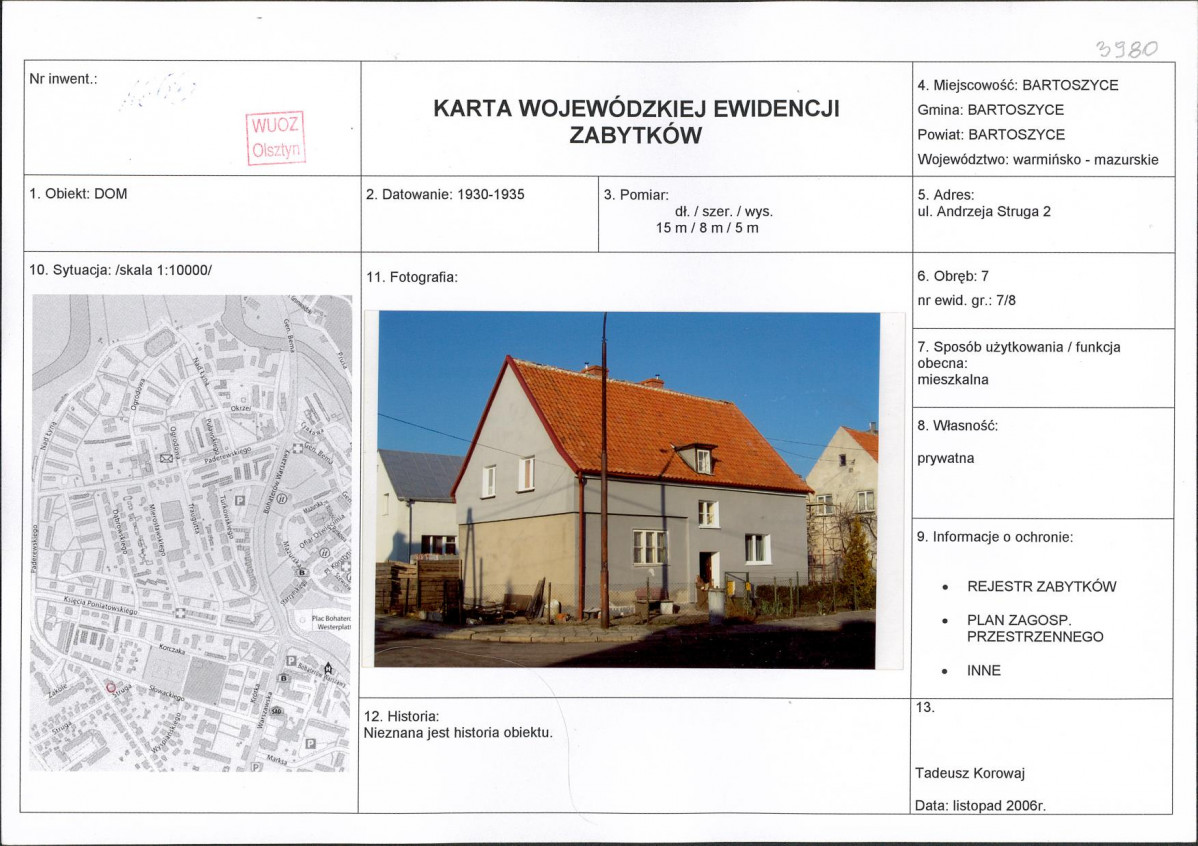Click Województwo: warmińsko - mazurskie
This screenshot has width=1198, height=846.
[1038, 160]
